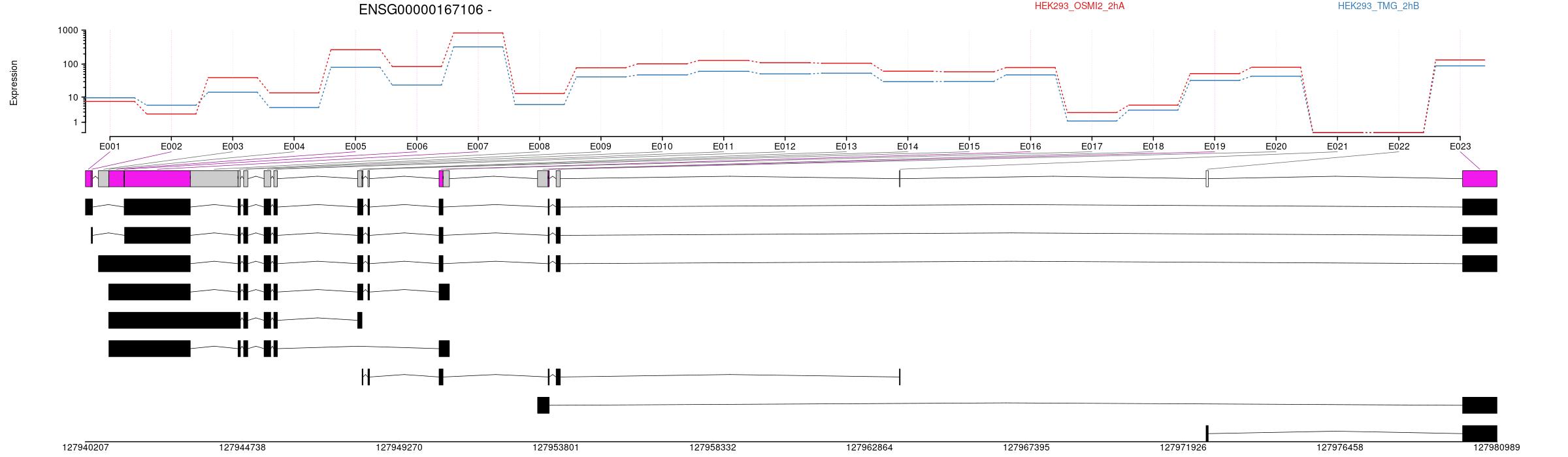Click exon label E011

point(723,147)
